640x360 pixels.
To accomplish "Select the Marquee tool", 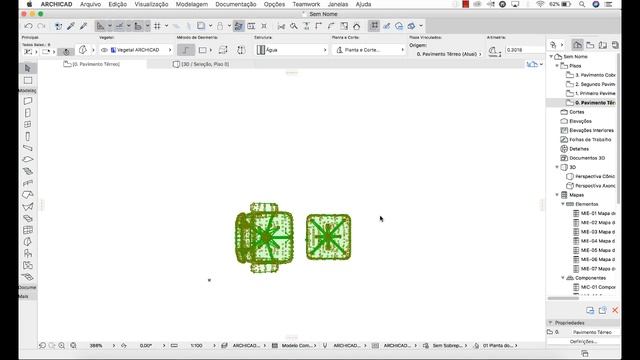I will click(x=28, y=80).
